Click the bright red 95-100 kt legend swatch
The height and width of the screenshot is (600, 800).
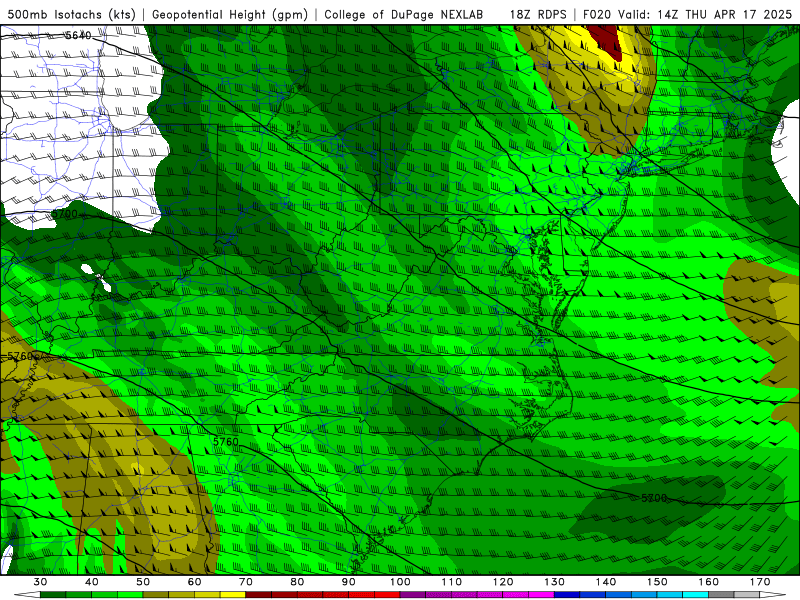(387, 595)
